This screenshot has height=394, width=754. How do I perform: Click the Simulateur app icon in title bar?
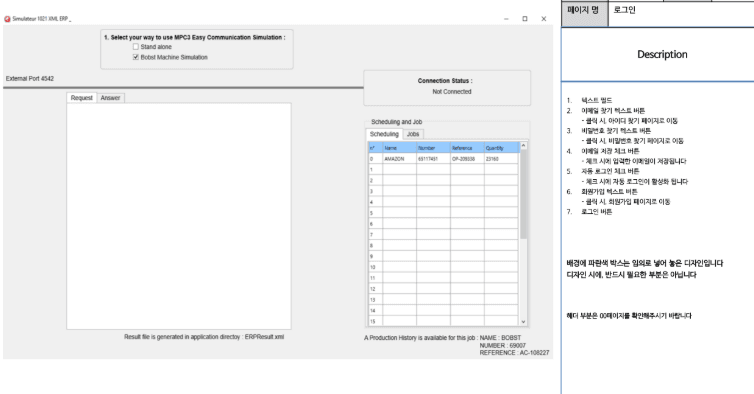point(7,19)
